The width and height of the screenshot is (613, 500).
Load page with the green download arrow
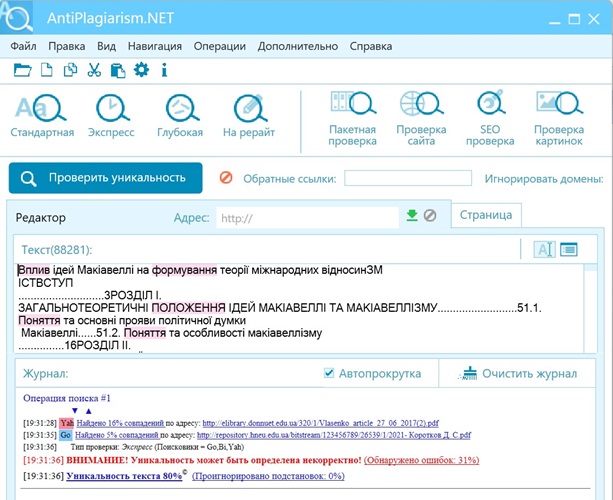pyautogui.click(x=412, y=215)
